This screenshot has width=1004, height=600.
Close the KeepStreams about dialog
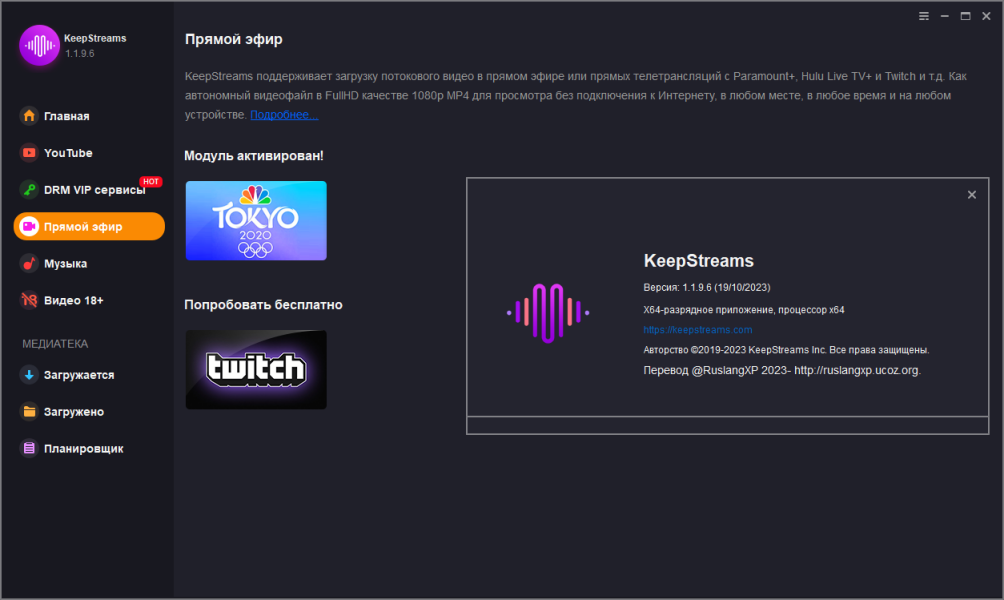[x=971, y=195]
